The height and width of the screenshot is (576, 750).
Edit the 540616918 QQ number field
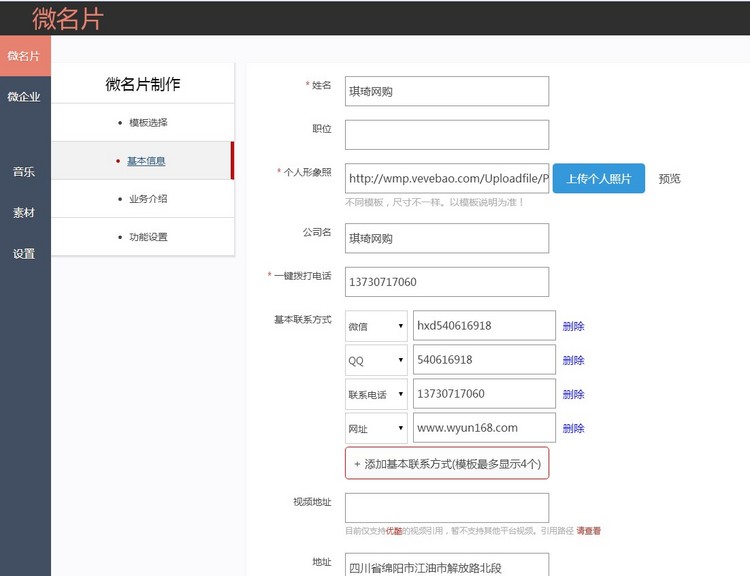(x=484, y=360)
